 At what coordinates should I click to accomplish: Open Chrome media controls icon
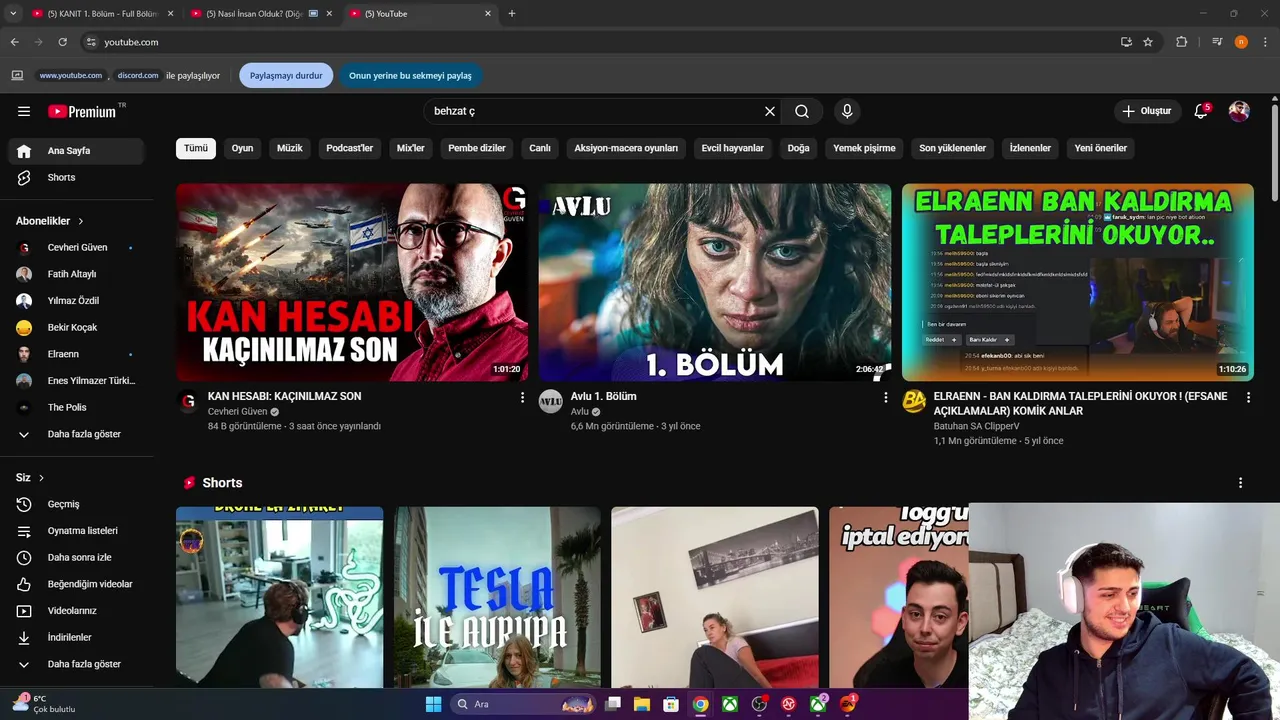pos(1217,42)
